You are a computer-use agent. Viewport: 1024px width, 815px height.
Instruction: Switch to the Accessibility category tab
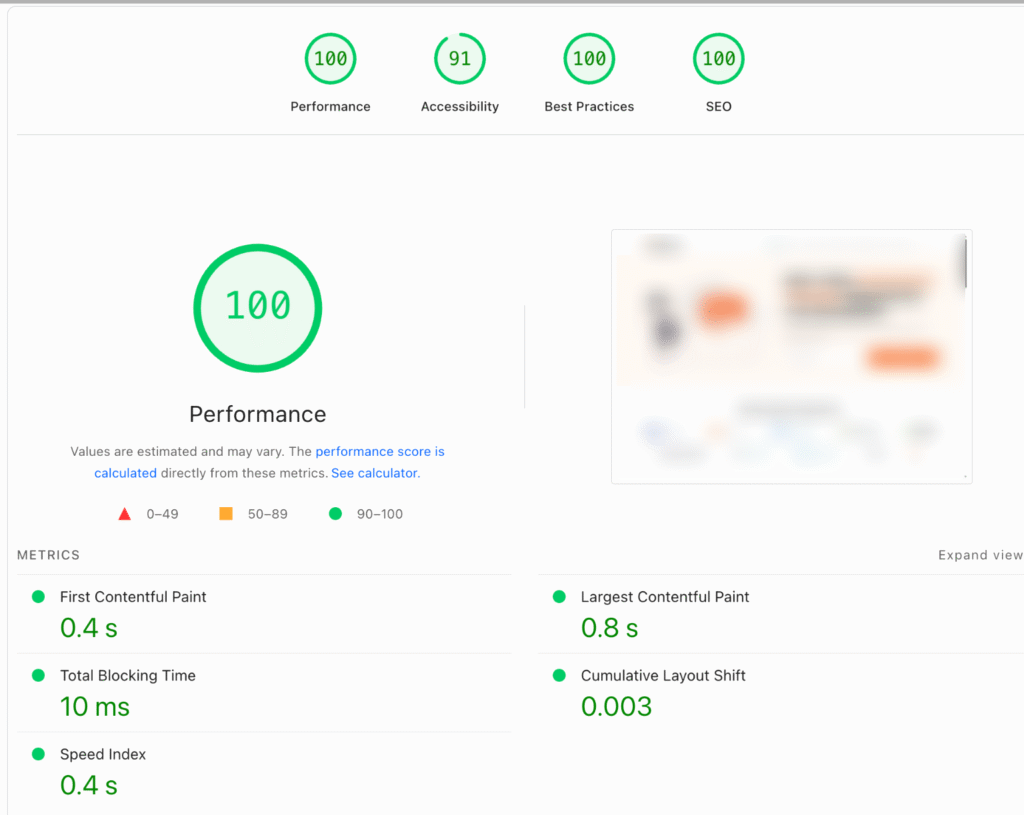459,106
